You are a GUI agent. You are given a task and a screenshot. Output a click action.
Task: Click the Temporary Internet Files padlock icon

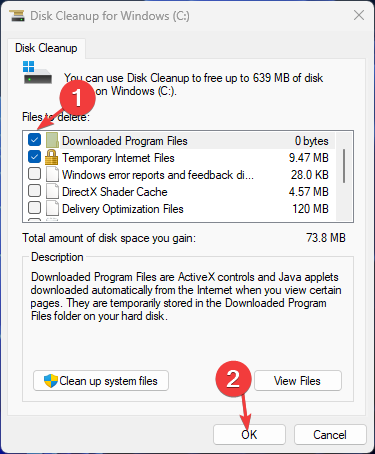coord(51,157)
